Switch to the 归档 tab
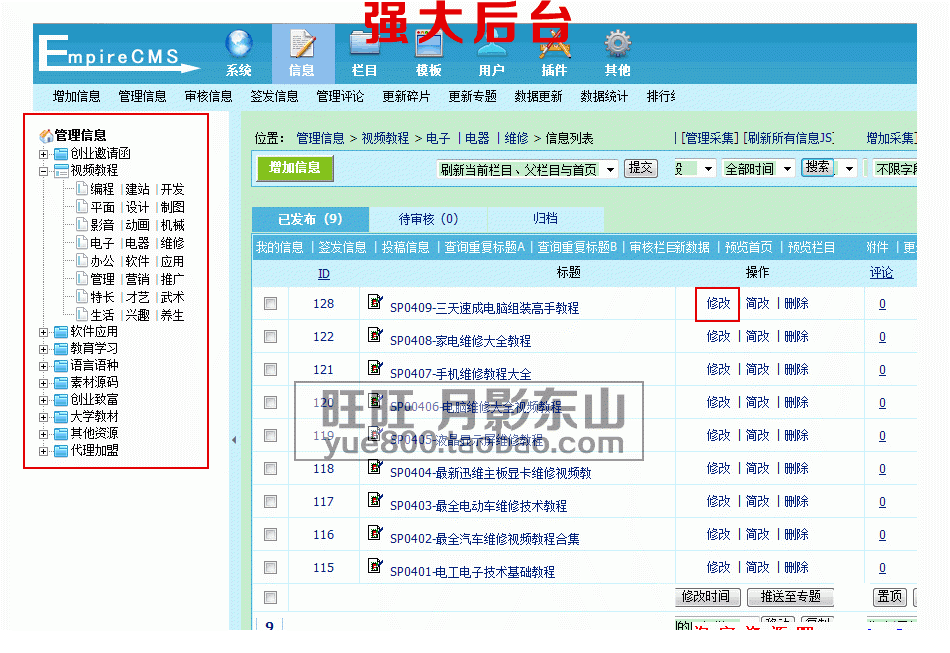The height and width of the screenshot is (653, 950). (546, 219)
